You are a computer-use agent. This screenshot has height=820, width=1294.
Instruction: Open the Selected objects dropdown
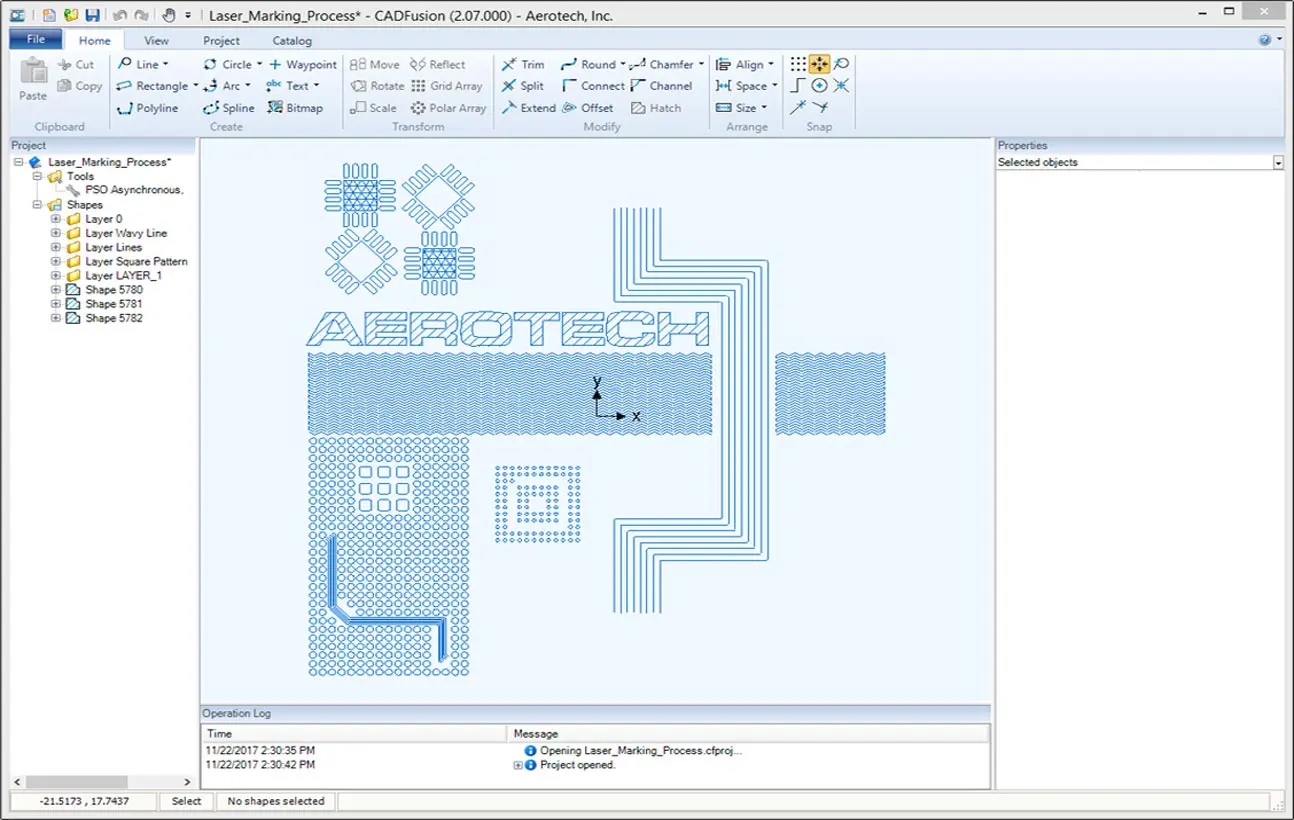1277,162
